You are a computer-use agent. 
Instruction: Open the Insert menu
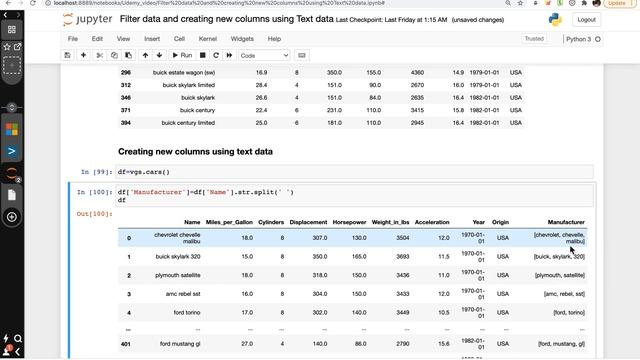pyautogui.click(x=152, y=39)
